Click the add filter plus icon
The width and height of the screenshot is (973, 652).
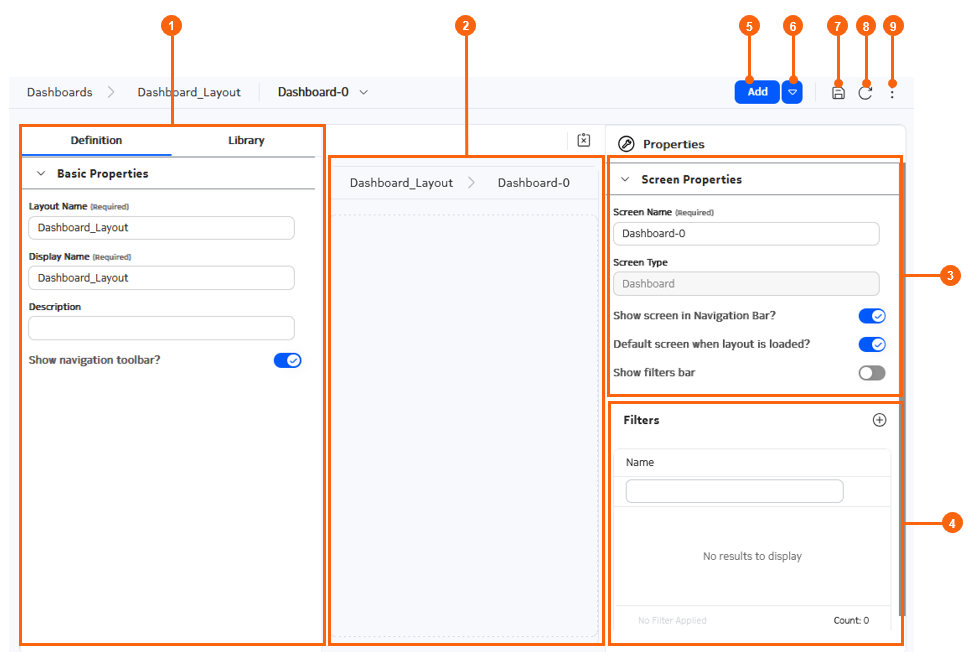pos(879,420)
